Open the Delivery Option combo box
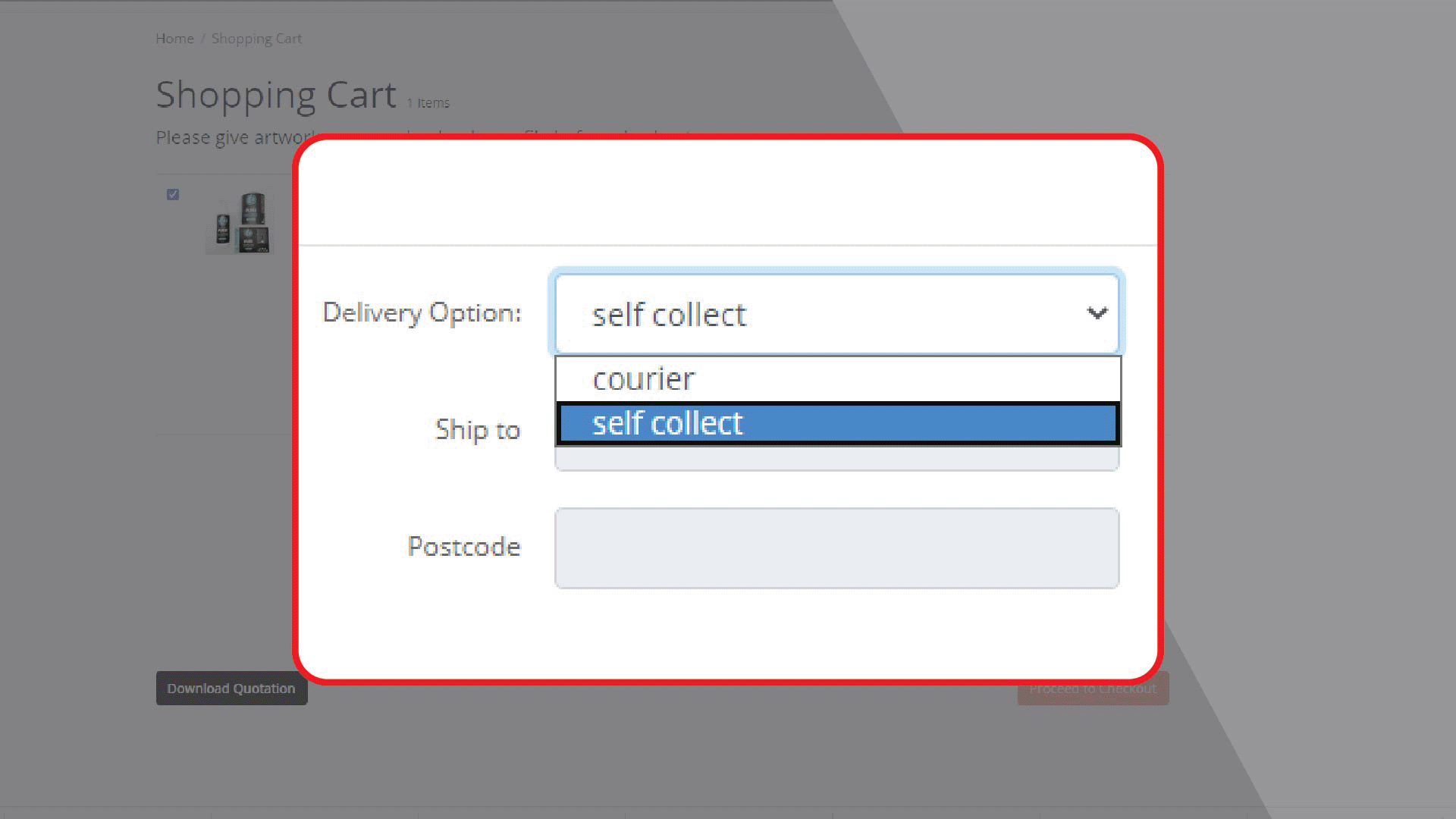Viewport: 1456px width, 819px height. 819,314
